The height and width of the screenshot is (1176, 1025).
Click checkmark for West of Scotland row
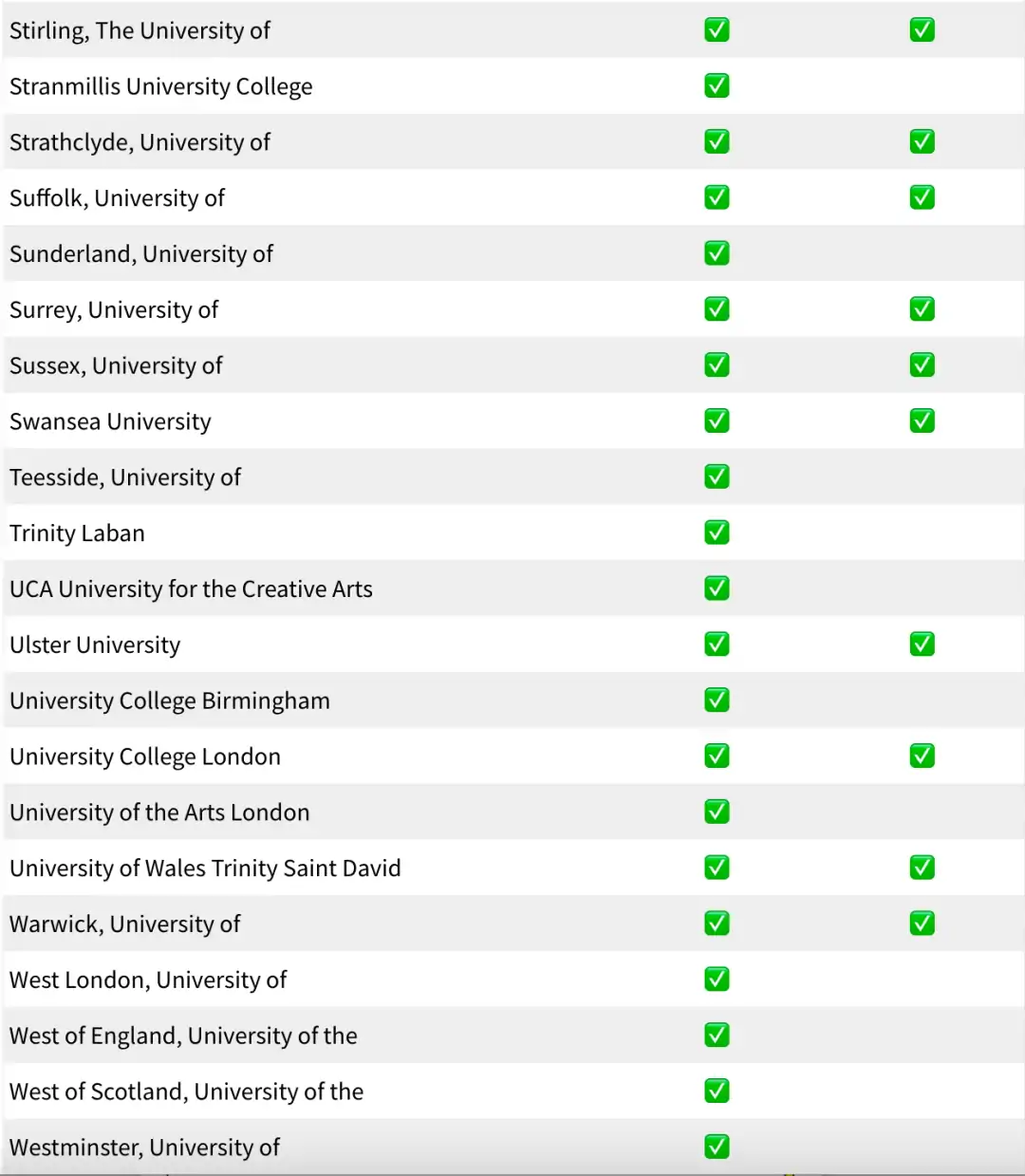click(717, 1092)
